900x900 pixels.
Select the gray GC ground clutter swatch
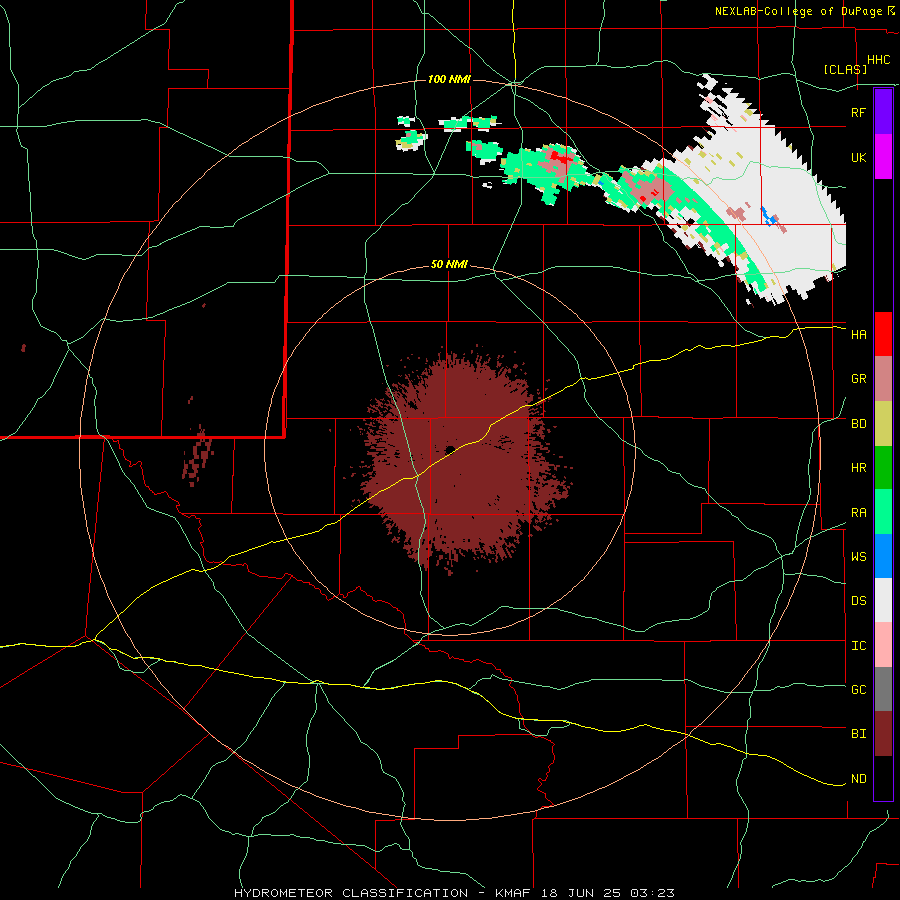pos(883,689)
